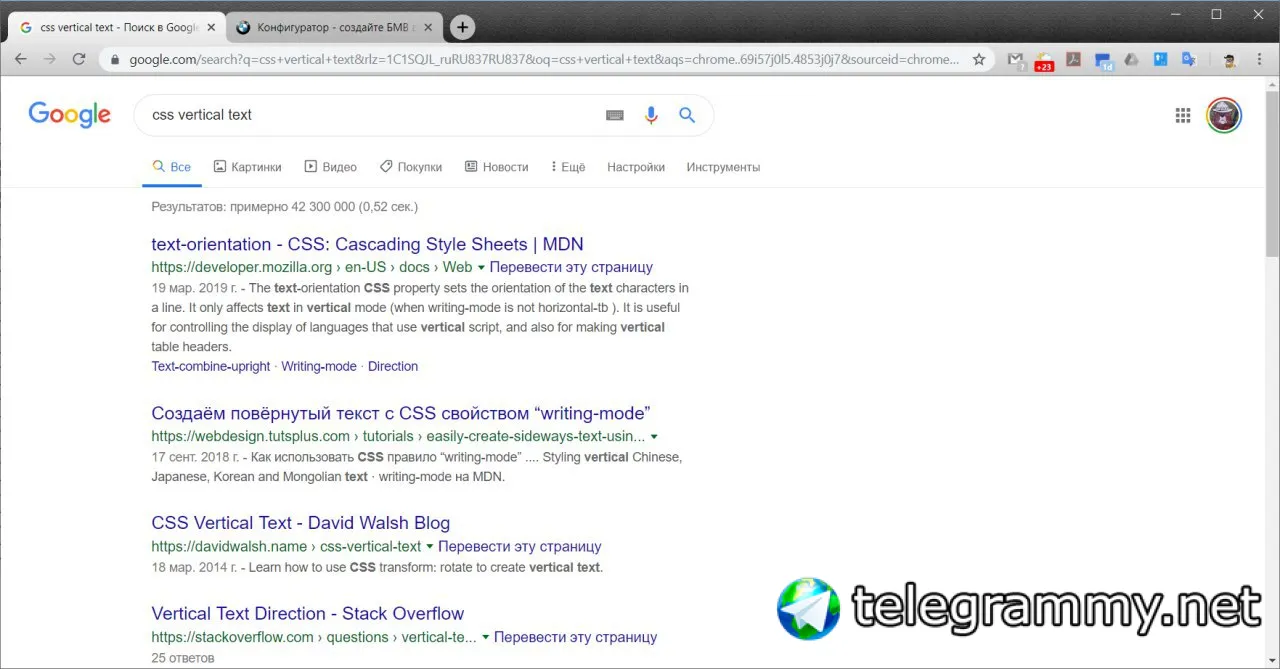This screenshot has height=669, width=1280.
Task: Click the browser back arrow
Action: pos(21,59)
